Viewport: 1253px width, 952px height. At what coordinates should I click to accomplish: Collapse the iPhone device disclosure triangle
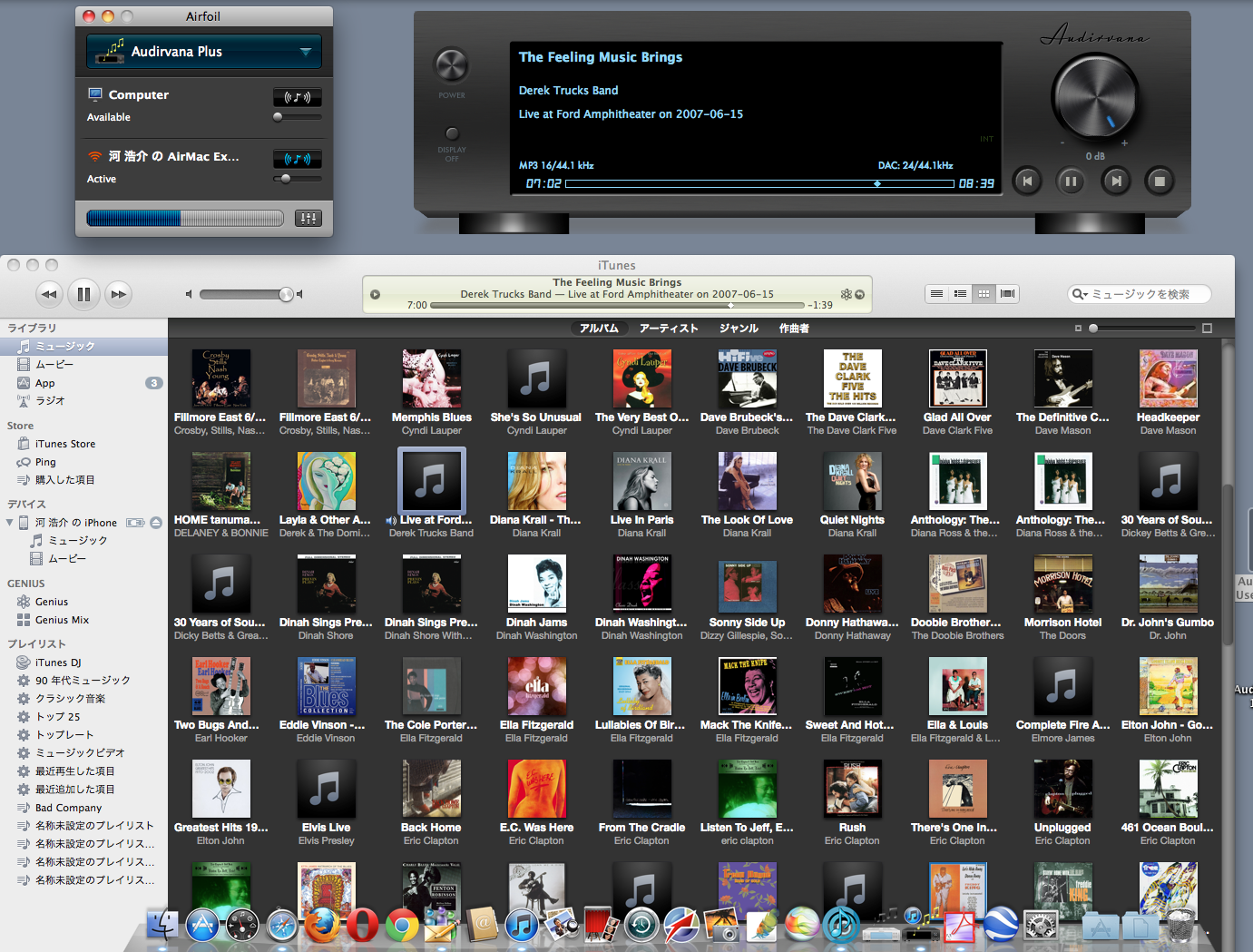click(10, 523)
